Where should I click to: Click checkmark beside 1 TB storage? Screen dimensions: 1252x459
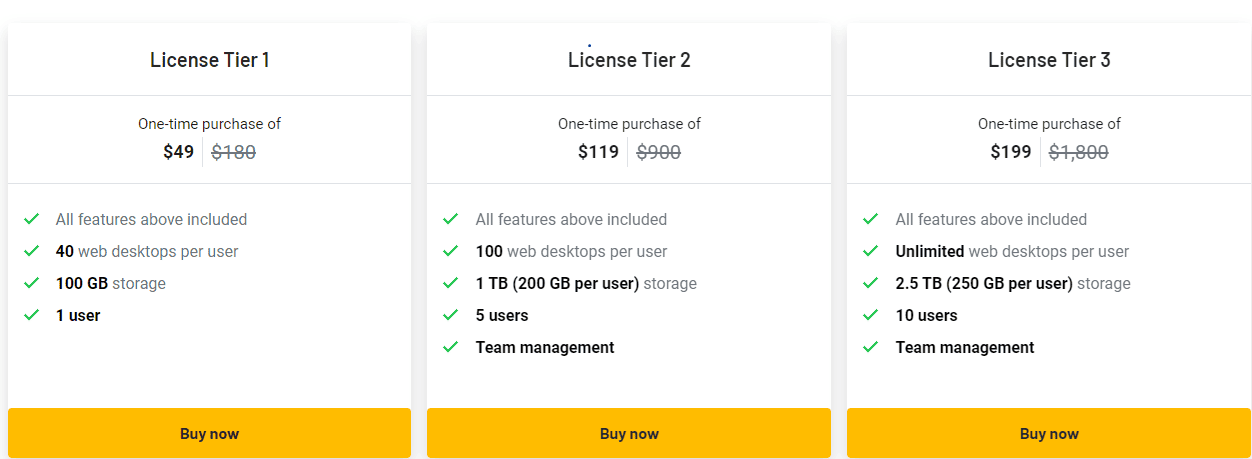[x=451, y=283]
